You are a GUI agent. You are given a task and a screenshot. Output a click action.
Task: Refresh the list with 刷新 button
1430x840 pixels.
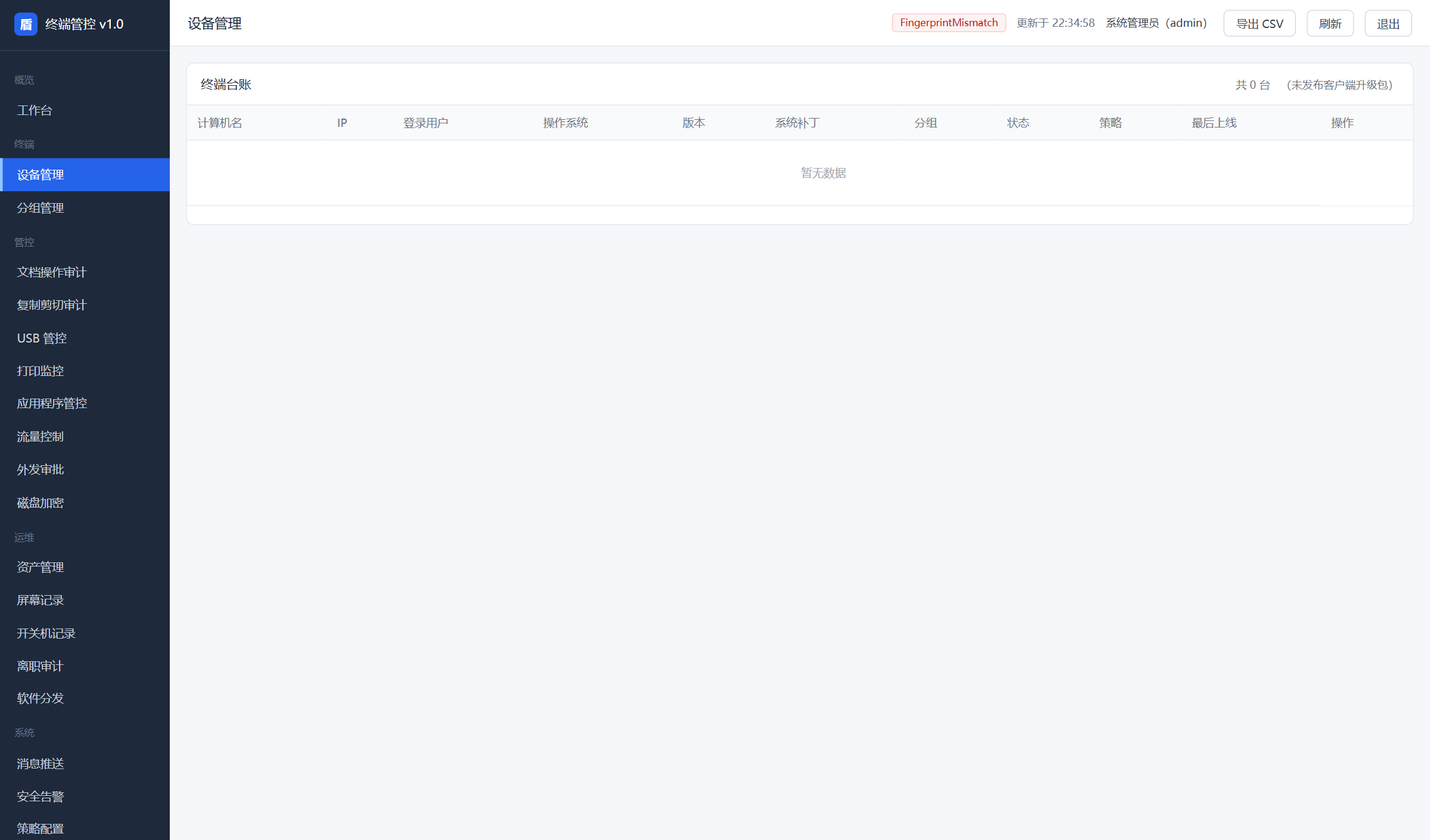coord(1330,24)
